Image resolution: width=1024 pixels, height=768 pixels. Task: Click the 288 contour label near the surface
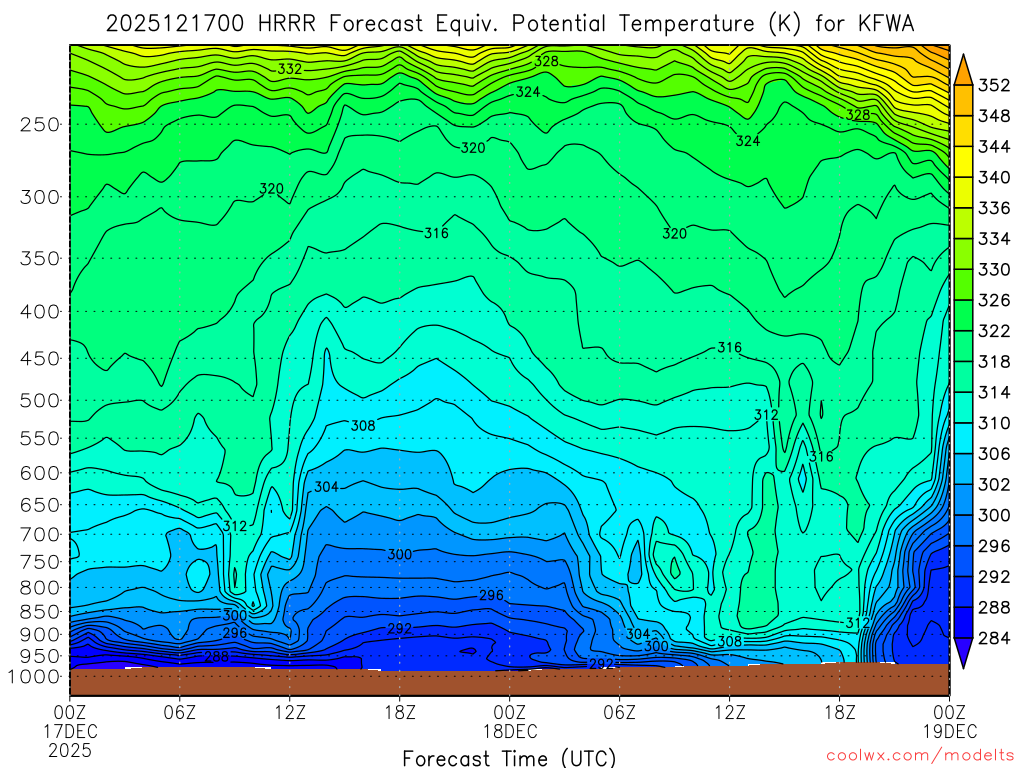pos(217,656)
